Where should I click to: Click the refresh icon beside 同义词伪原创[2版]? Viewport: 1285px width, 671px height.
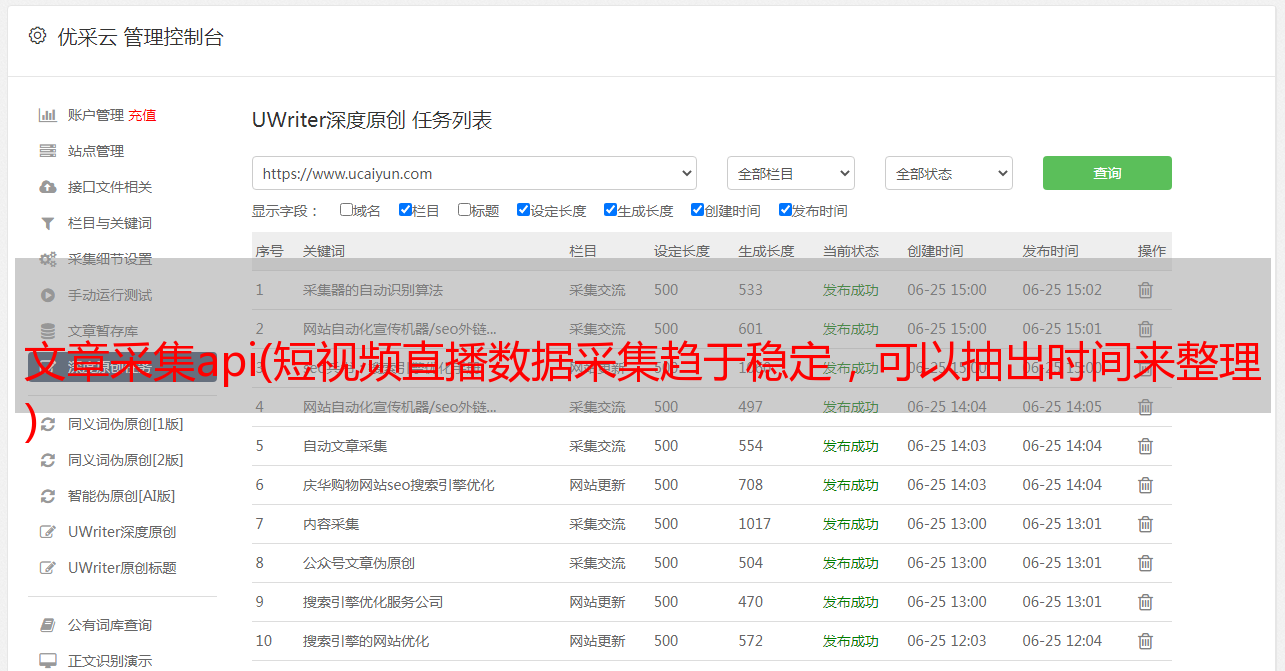point(47,460)
